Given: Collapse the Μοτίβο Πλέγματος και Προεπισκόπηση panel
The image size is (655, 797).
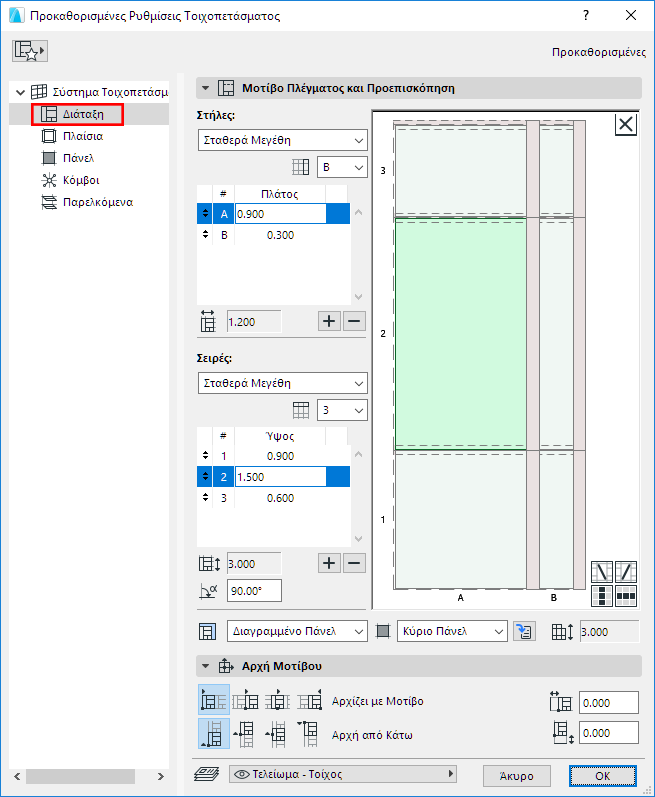Looking at the screenshot, I should pos(205,88).
